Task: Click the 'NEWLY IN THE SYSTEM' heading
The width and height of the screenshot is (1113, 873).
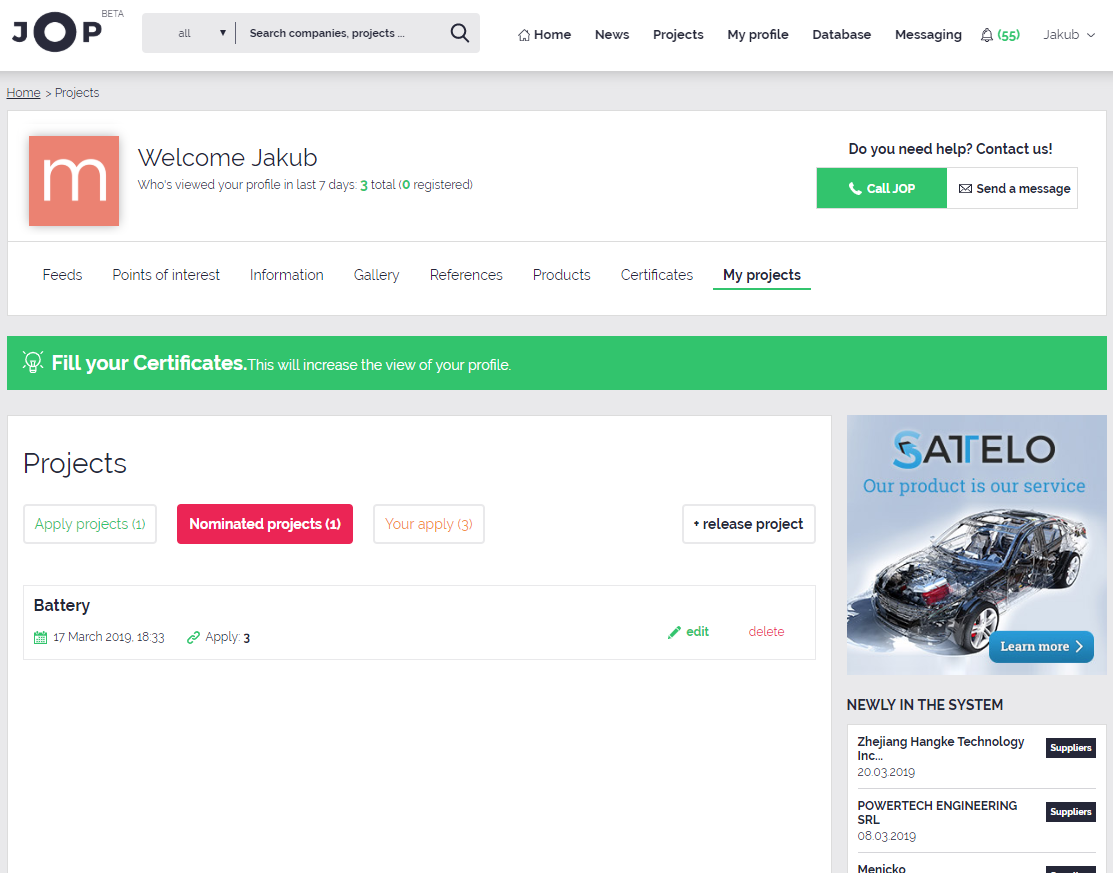Action: coord(925,705)
